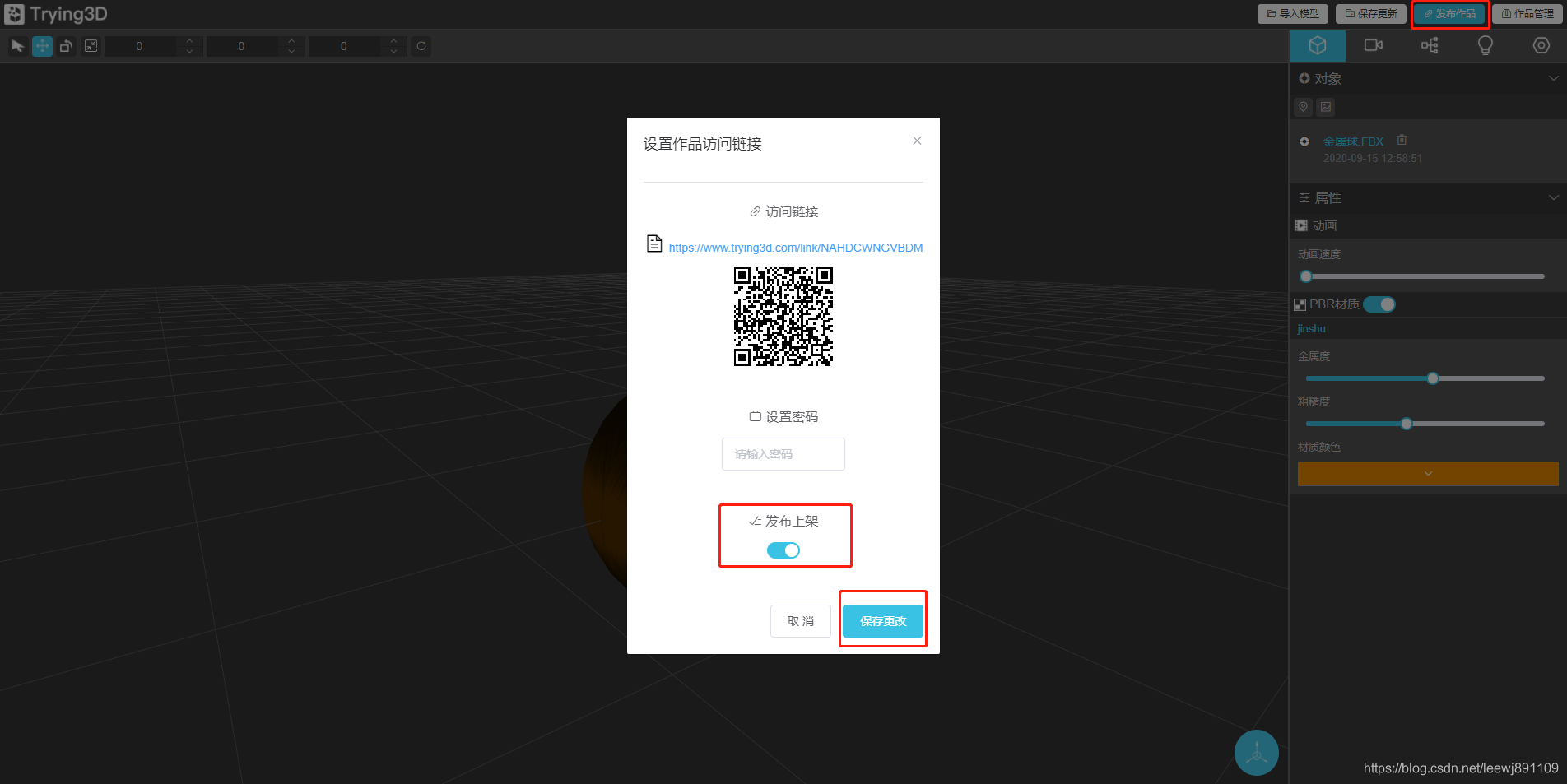Switch to the lighting bulb tab
The height and width of the screenshot is (784, 1567).
(x=1486, y=45)
